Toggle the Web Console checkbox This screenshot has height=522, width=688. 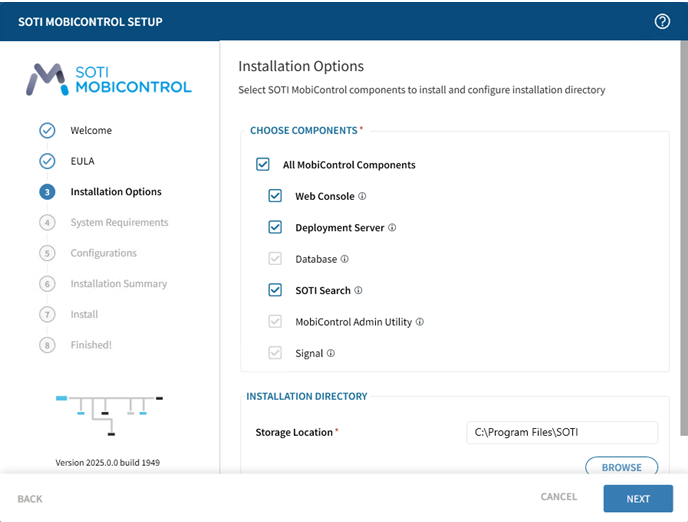point(276,196)
